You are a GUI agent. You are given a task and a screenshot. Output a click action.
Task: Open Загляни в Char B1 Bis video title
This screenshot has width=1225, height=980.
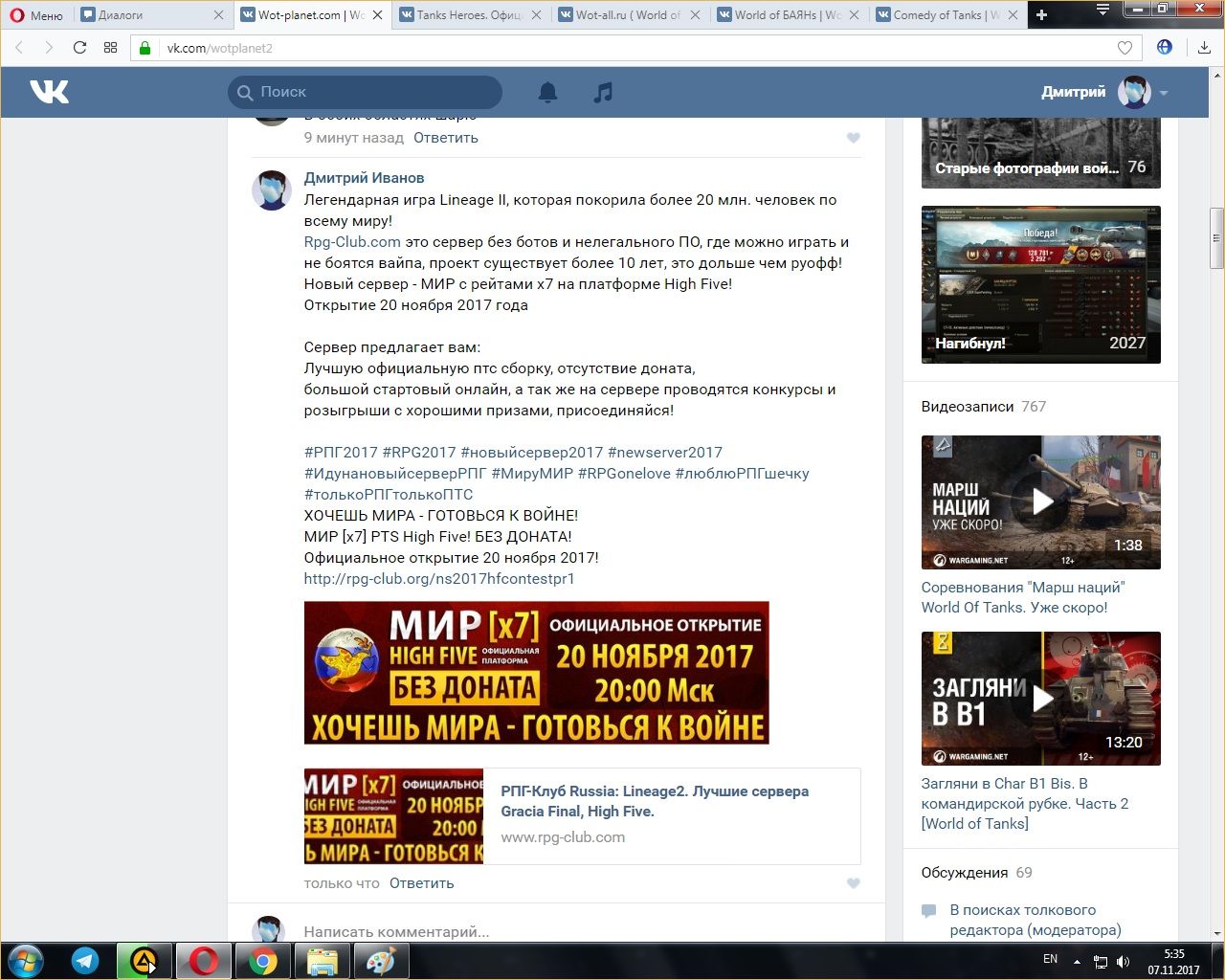coord(1025,803)
